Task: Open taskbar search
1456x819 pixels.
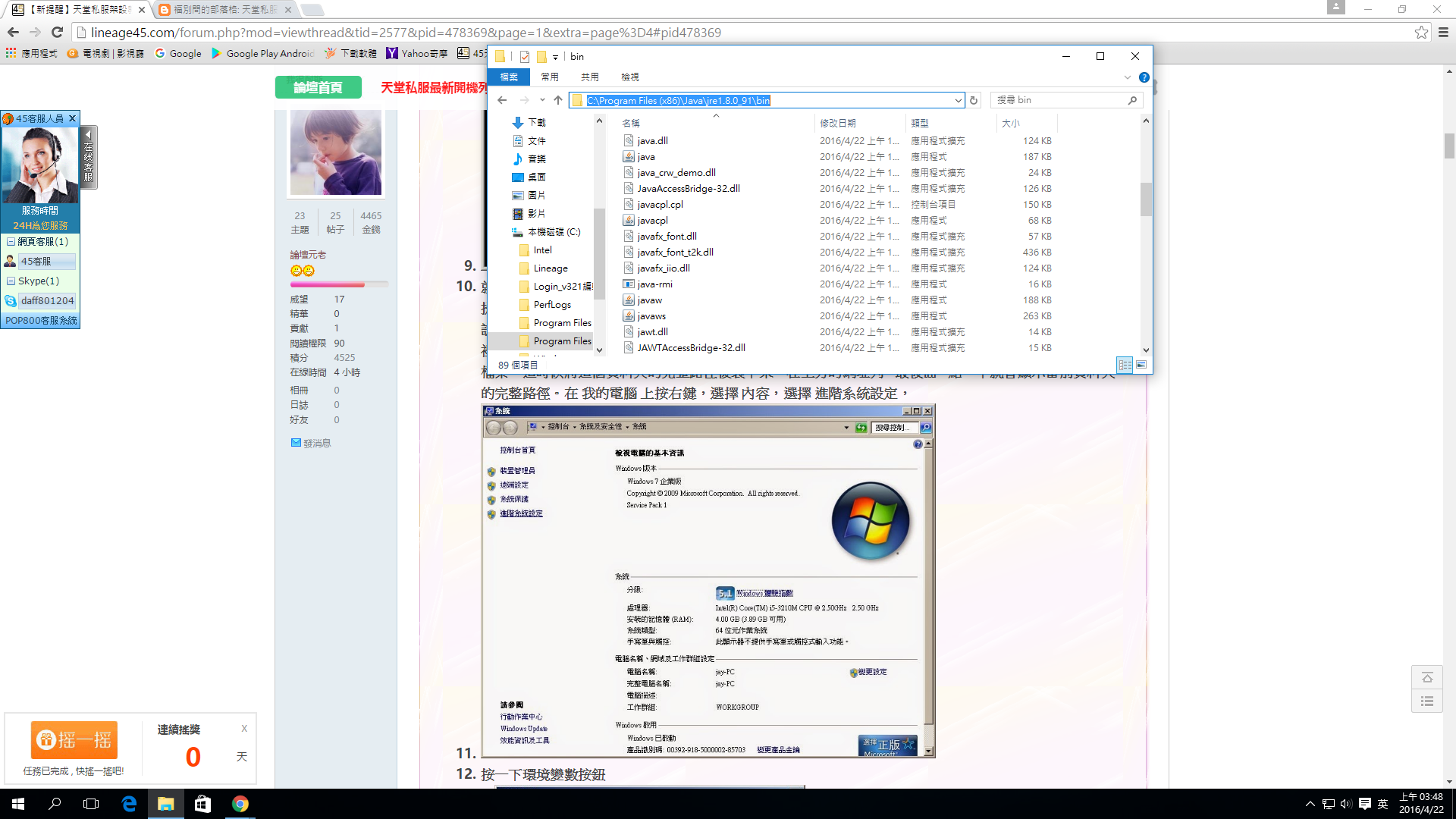Action: click(x=55, y=804)
